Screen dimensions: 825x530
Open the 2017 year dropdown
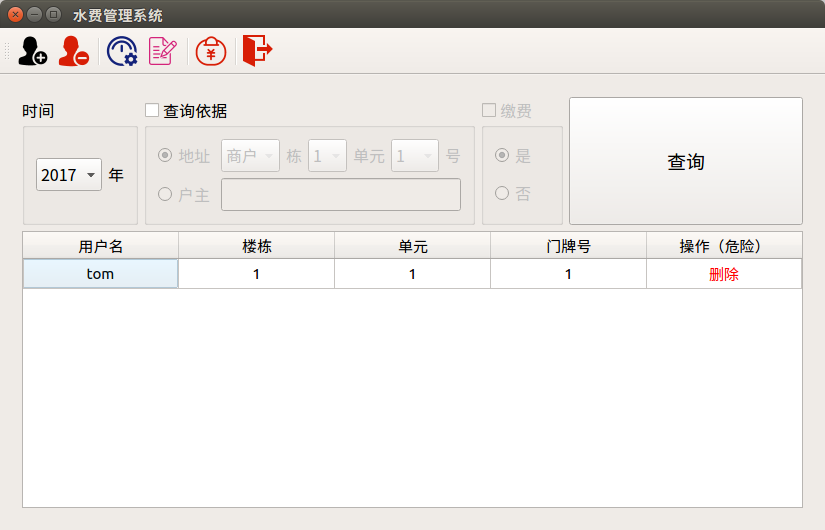[x=69, y=175]
